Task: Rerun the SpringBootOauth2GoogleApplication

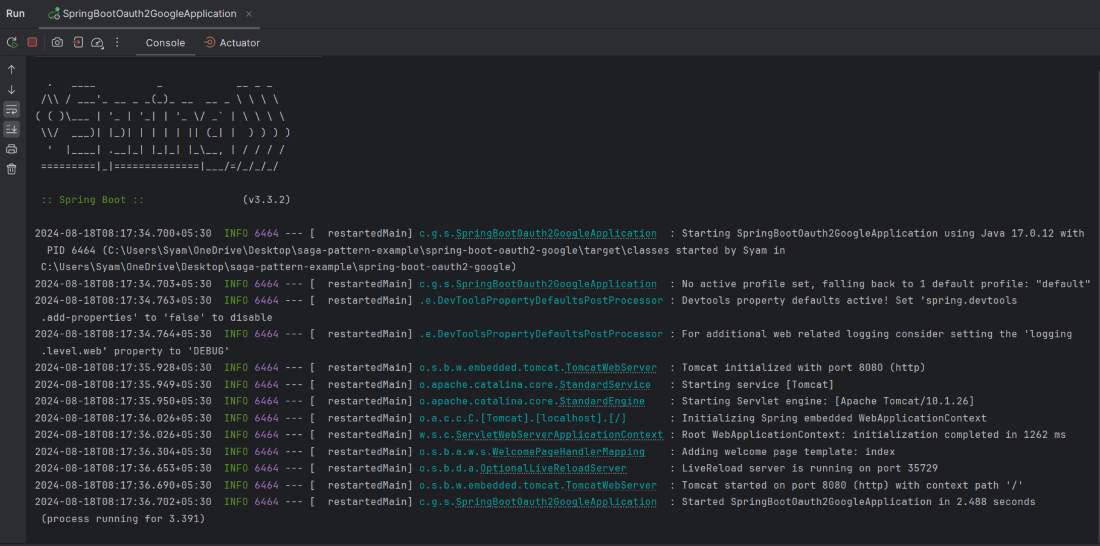Action: point(12,42)
